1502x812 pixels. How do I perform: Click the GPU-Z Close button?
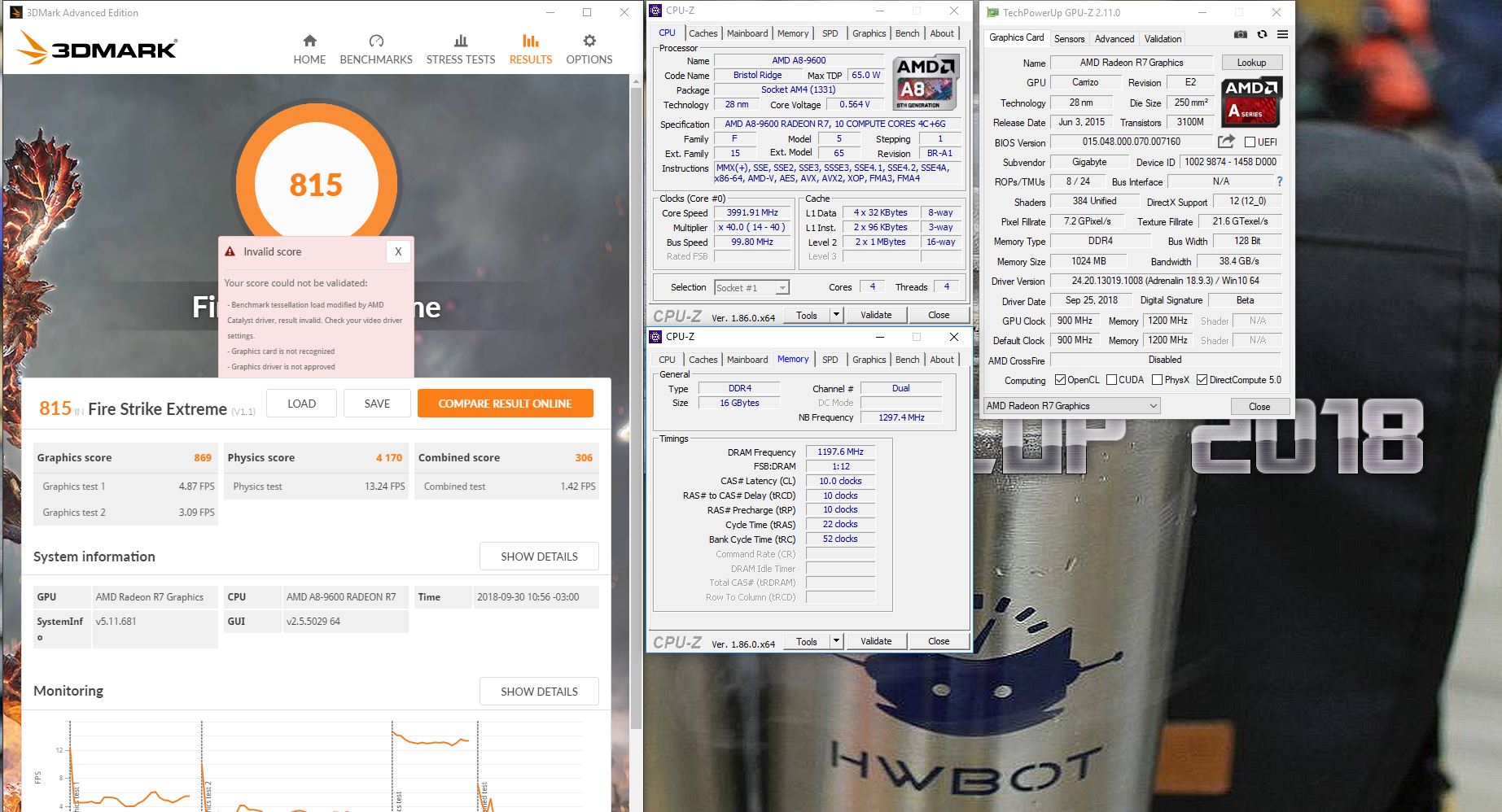click(x=1259, y=406)
